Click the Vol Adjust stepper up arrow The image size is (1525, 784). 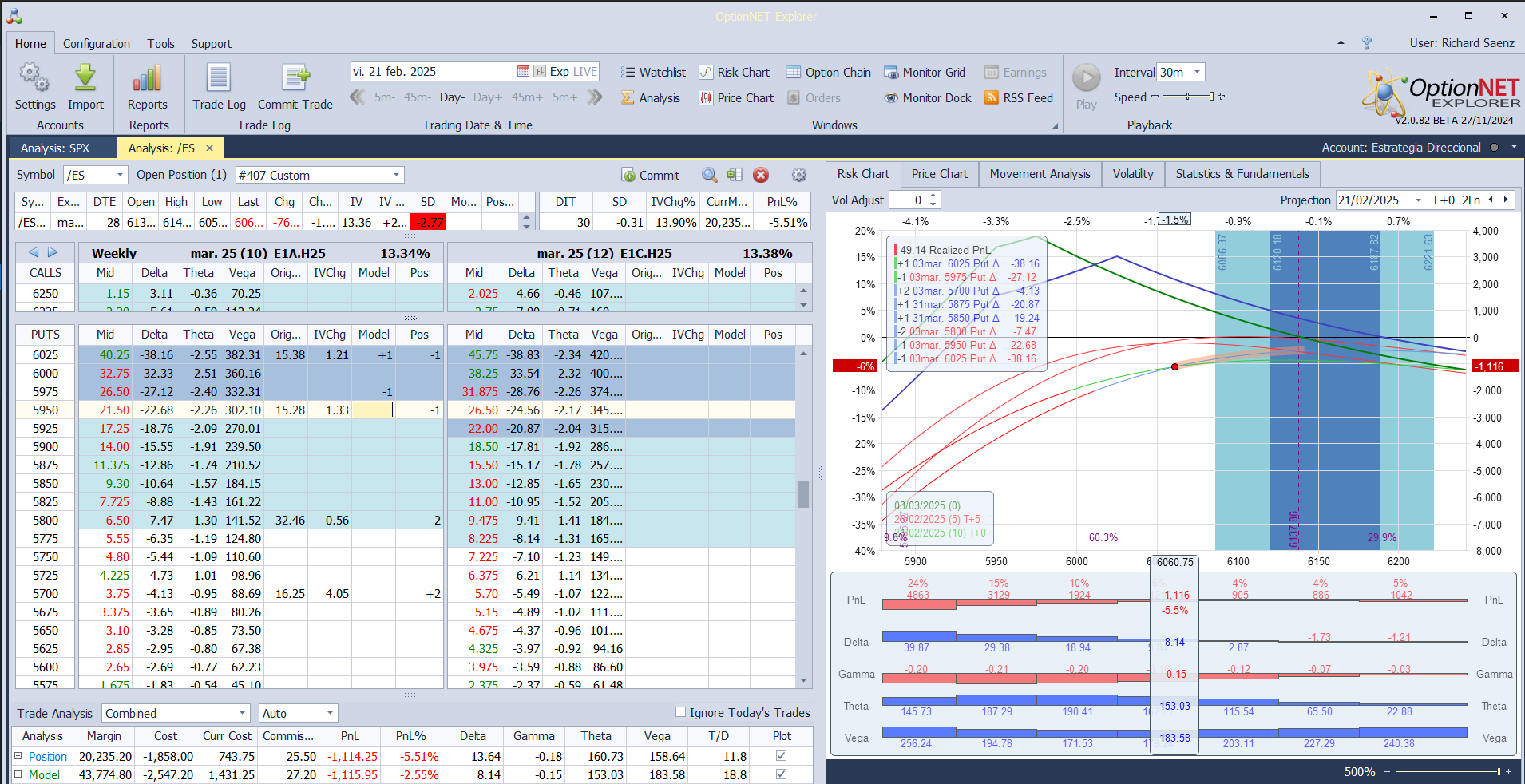coord(933,196)
